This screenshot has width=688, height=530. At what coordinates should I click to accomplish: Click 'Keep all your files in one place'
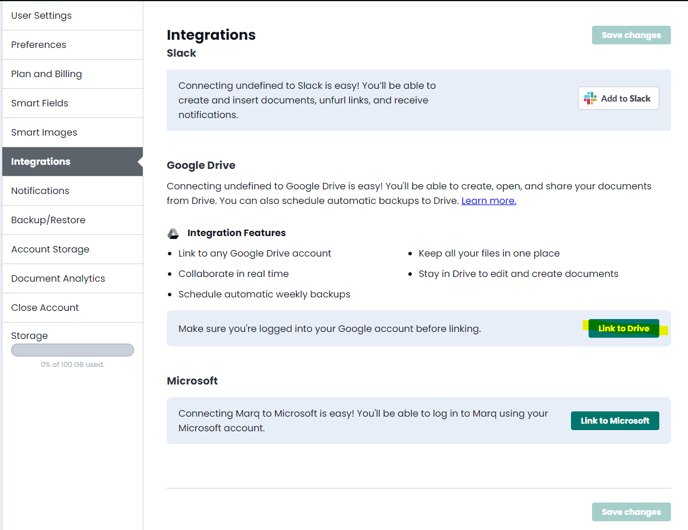pyautogui.click(x=489, y=253)
